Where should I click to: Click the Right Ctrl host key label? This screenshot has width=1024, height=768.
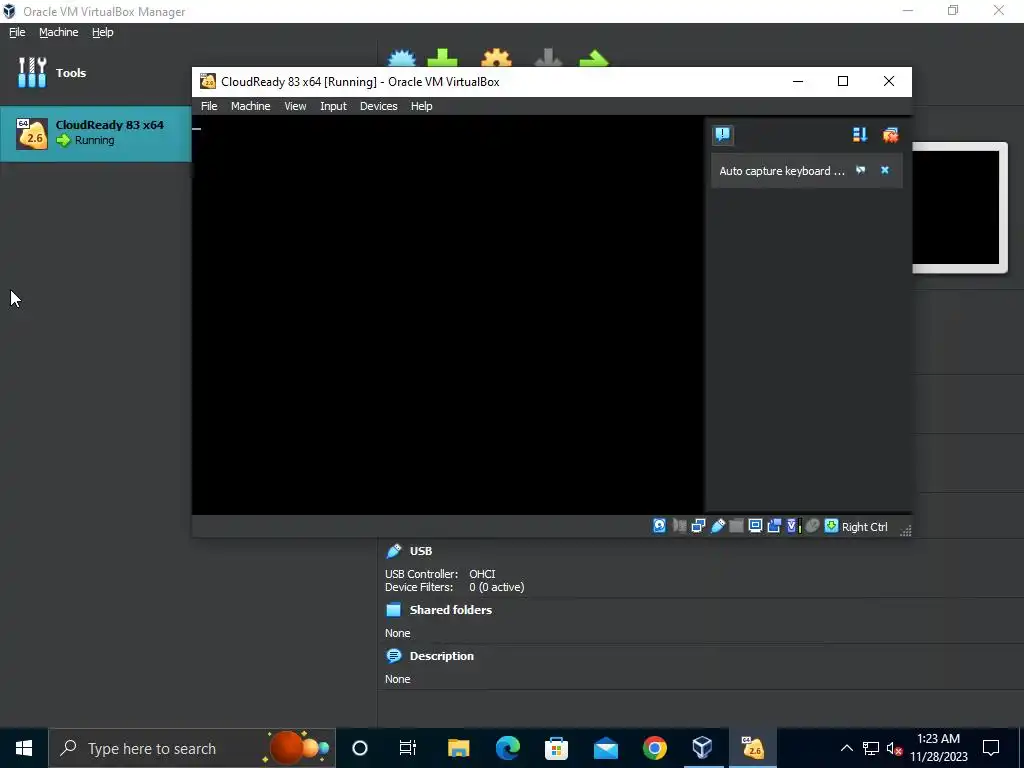coord(865,527)
